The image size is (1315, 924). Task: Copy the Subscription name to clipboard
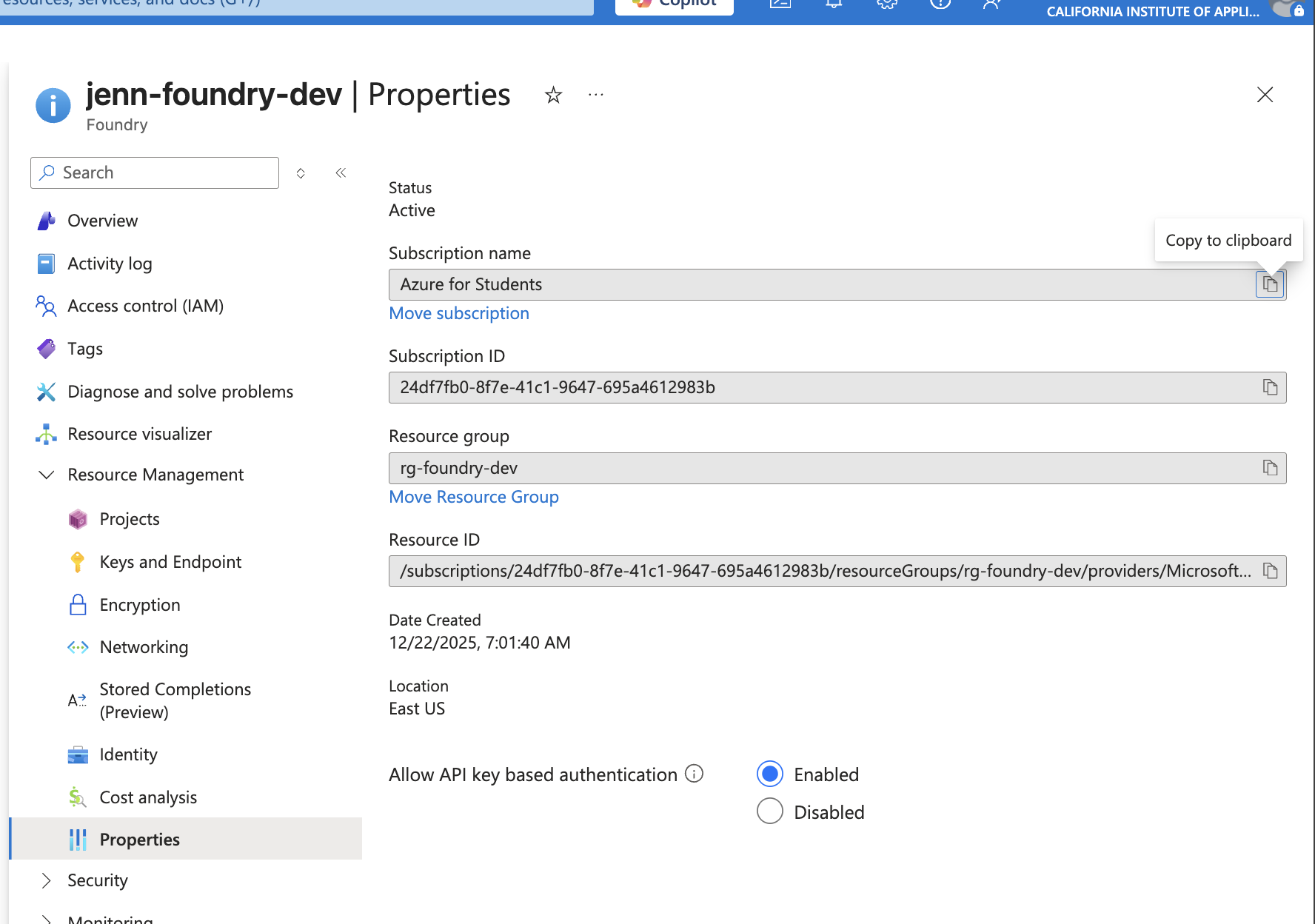point(1270,284)
